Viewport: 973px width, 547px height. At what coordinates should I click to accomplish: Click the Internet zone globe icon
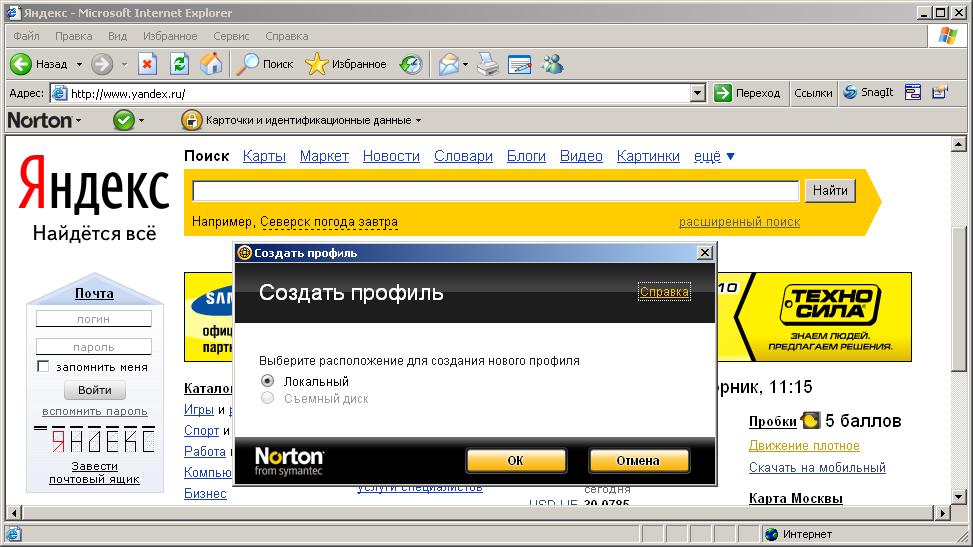pos(771,534)
